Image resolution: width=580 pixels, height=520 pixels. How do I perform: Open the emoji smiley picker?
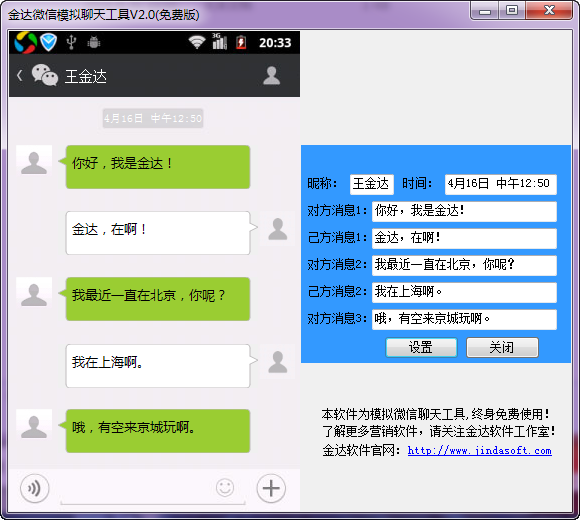coord(225,487)
